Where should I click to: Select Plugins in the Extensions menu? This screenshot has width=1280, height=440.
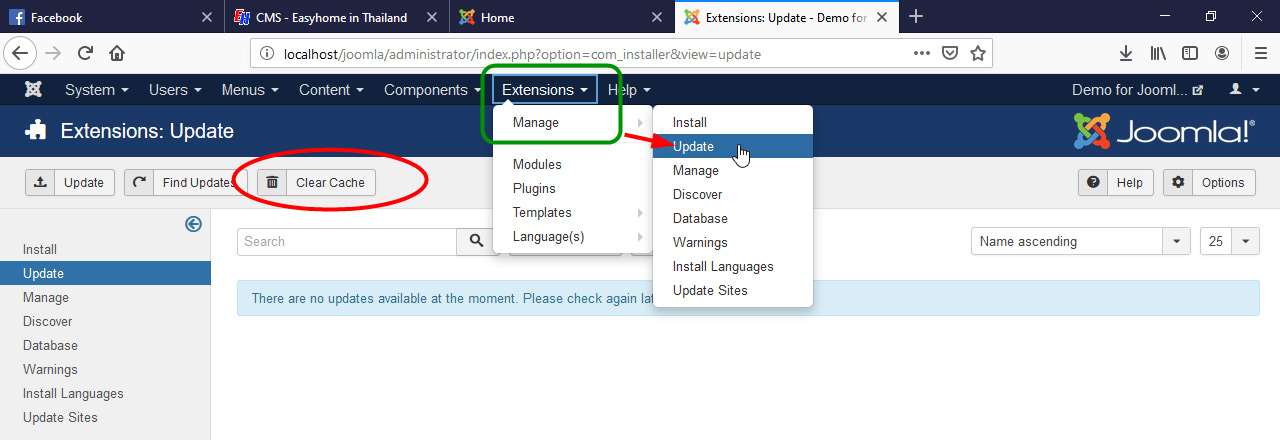click(x=572, y=188)
